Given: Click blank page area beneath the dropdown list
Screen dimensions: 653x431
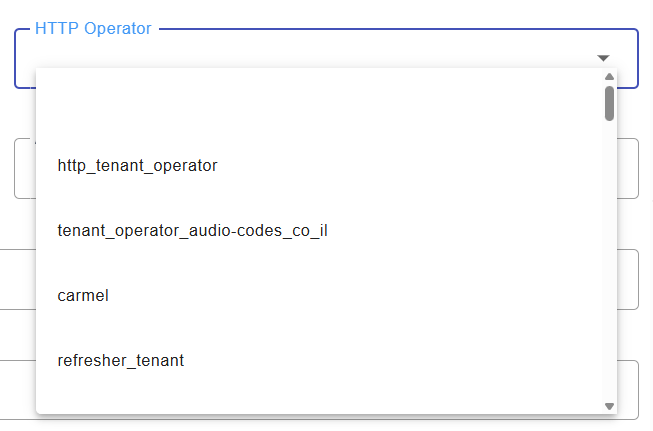Looking at the screenshot, I should click(300, 424).
